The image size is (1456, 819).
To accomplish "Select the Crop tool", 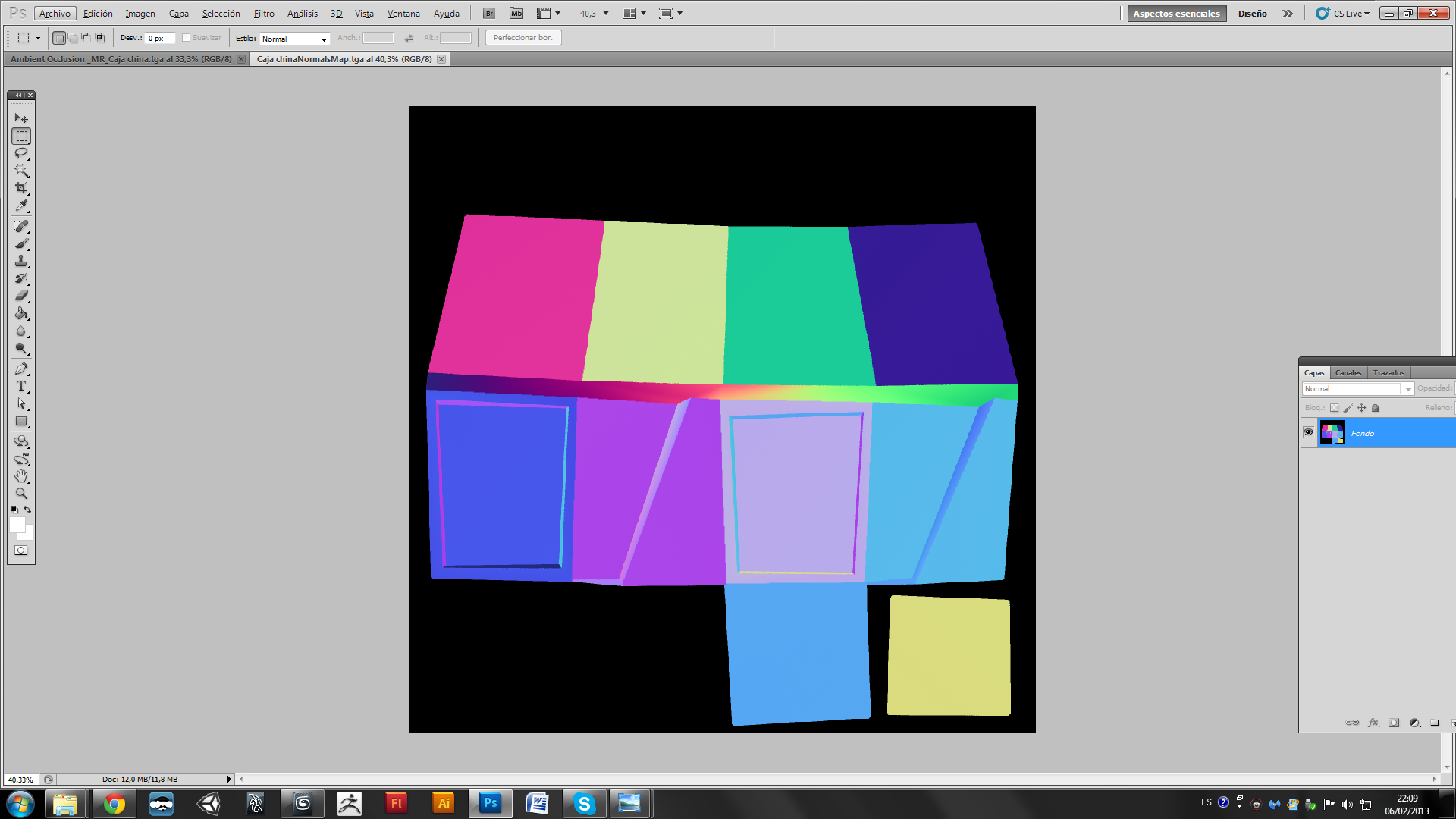I will 21,188.
